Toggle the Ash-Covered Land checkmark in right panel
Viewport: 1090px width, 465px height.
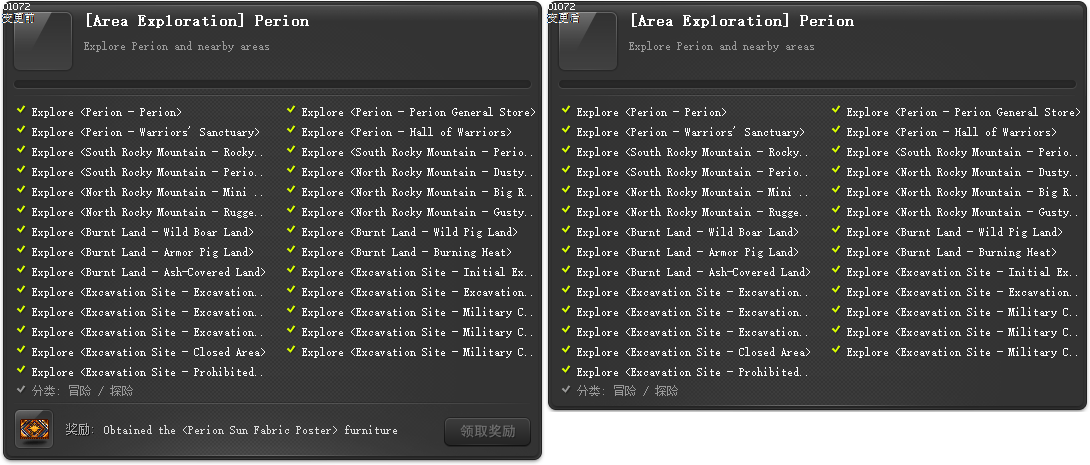(567, 271)
